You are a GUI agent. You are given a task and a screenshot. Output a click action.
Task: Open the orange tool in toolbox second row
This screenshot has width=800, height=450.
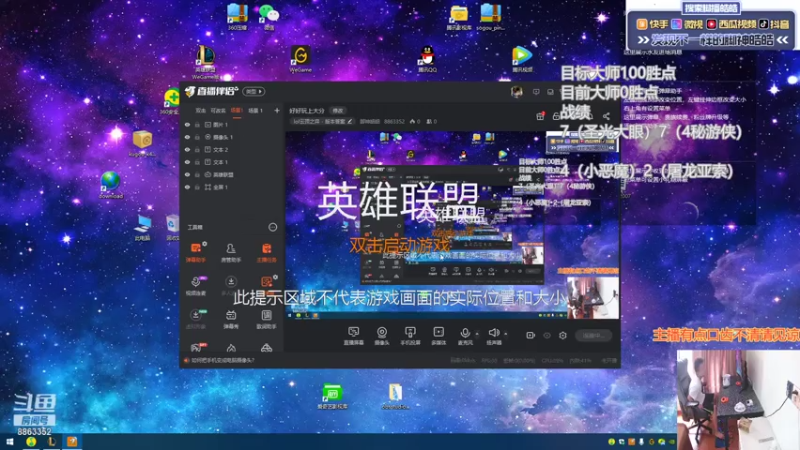266,284
